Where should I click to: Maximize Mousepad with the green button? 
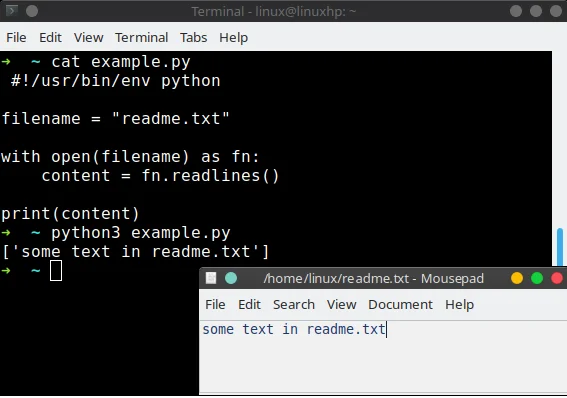coord(537,278)
